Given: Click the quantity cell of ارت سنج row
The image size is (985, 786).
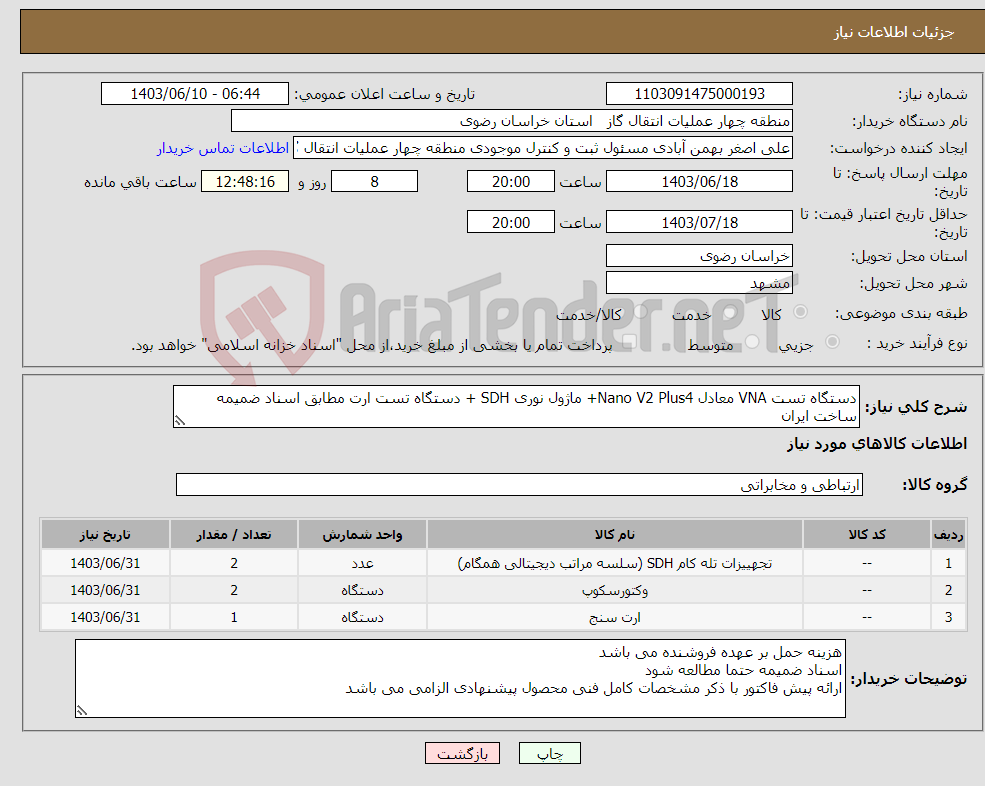Looking at the screenshot, I should click(234, 617).
